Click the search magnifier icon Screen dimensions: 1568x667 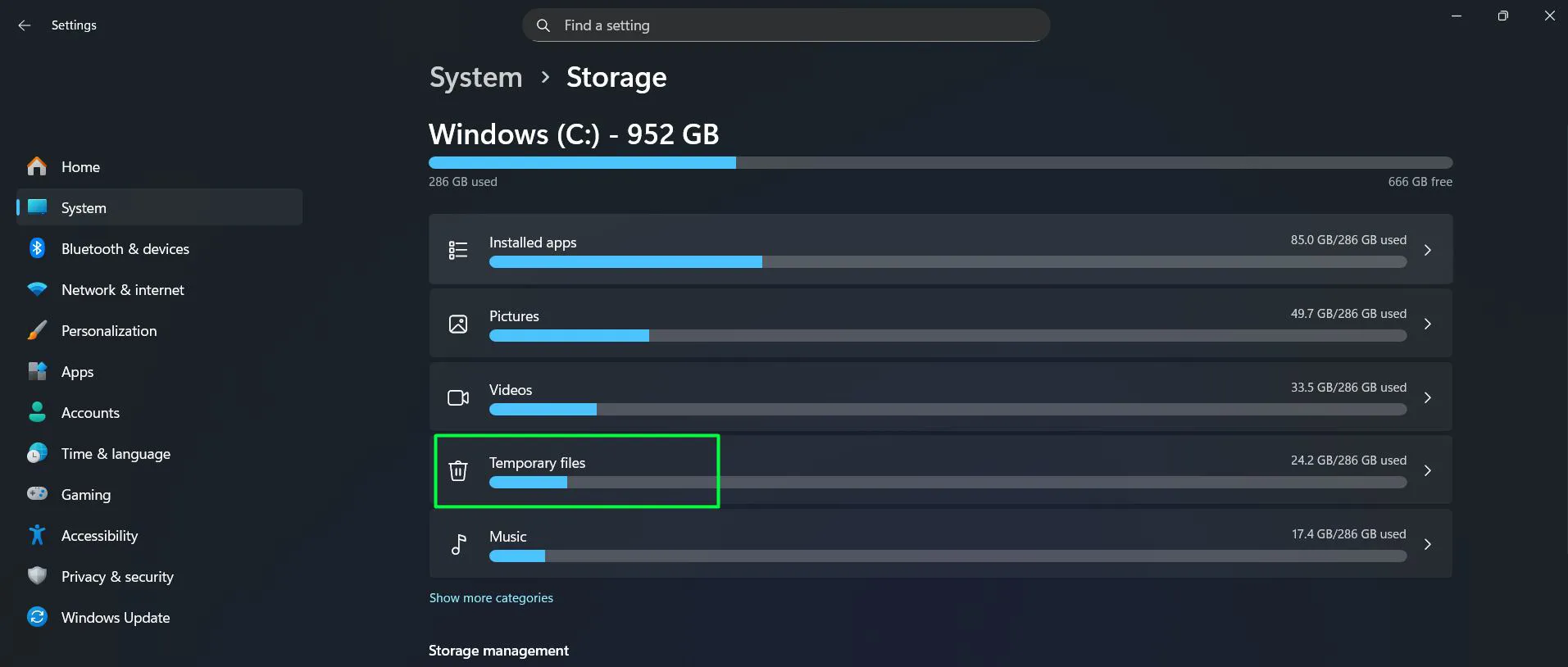(x=543, y=25)
